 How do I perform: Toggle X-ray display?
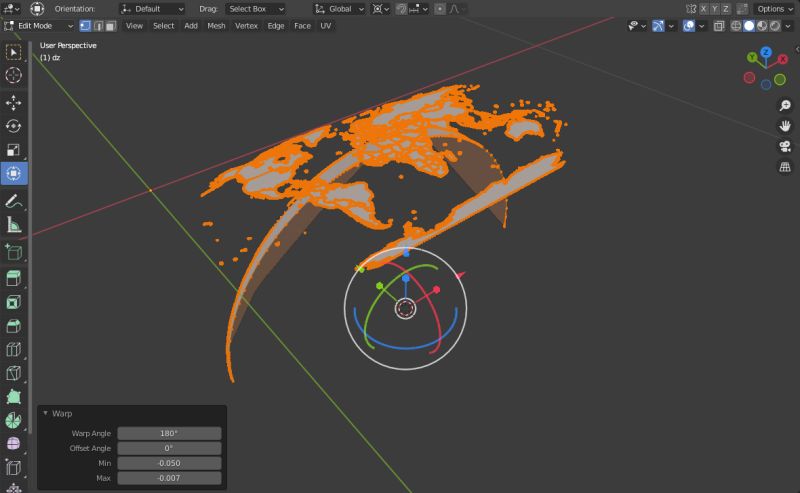coord(719,26)
